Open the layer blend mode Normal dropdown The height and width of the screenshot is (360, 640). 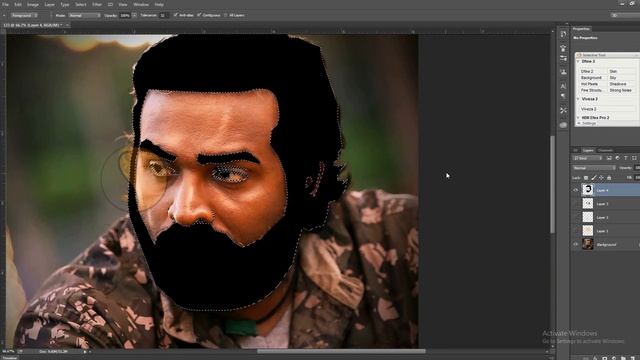click(x=594, y=168)
